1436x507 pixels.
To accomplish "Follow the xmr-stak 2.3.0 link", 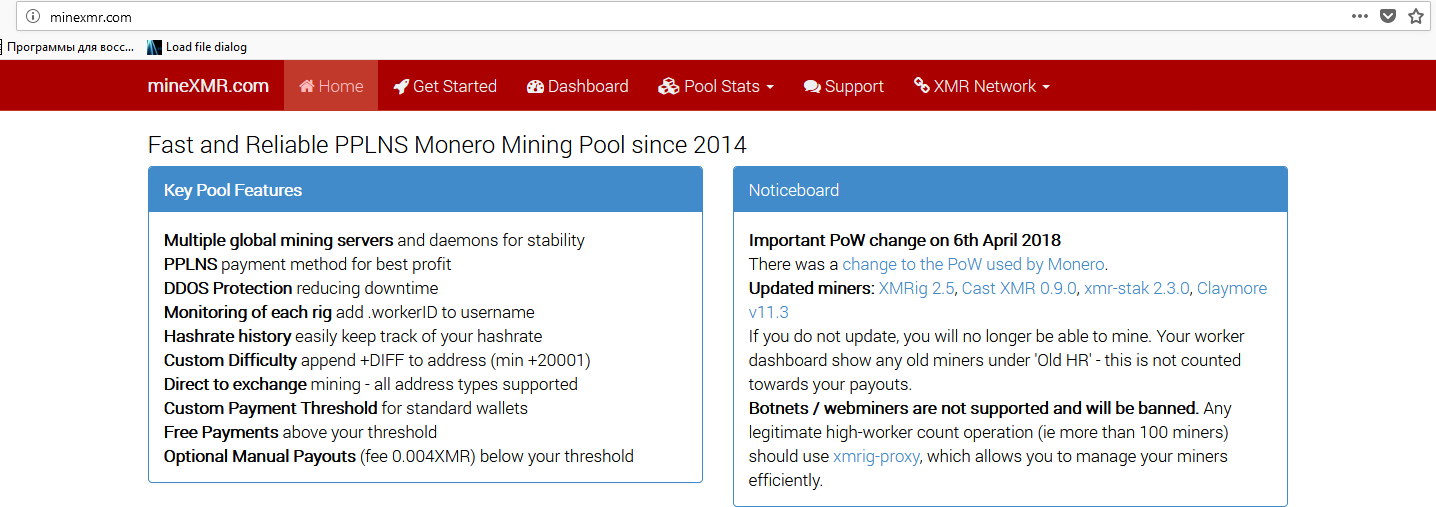I will point(1136,288).
